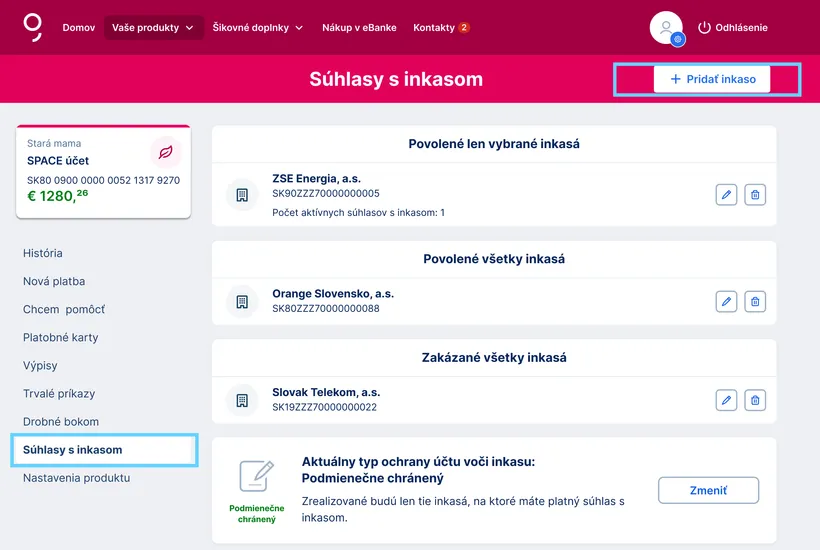Expand the Šikovné doplnky dropdown
Screen dimensions: 820x550
257,28
